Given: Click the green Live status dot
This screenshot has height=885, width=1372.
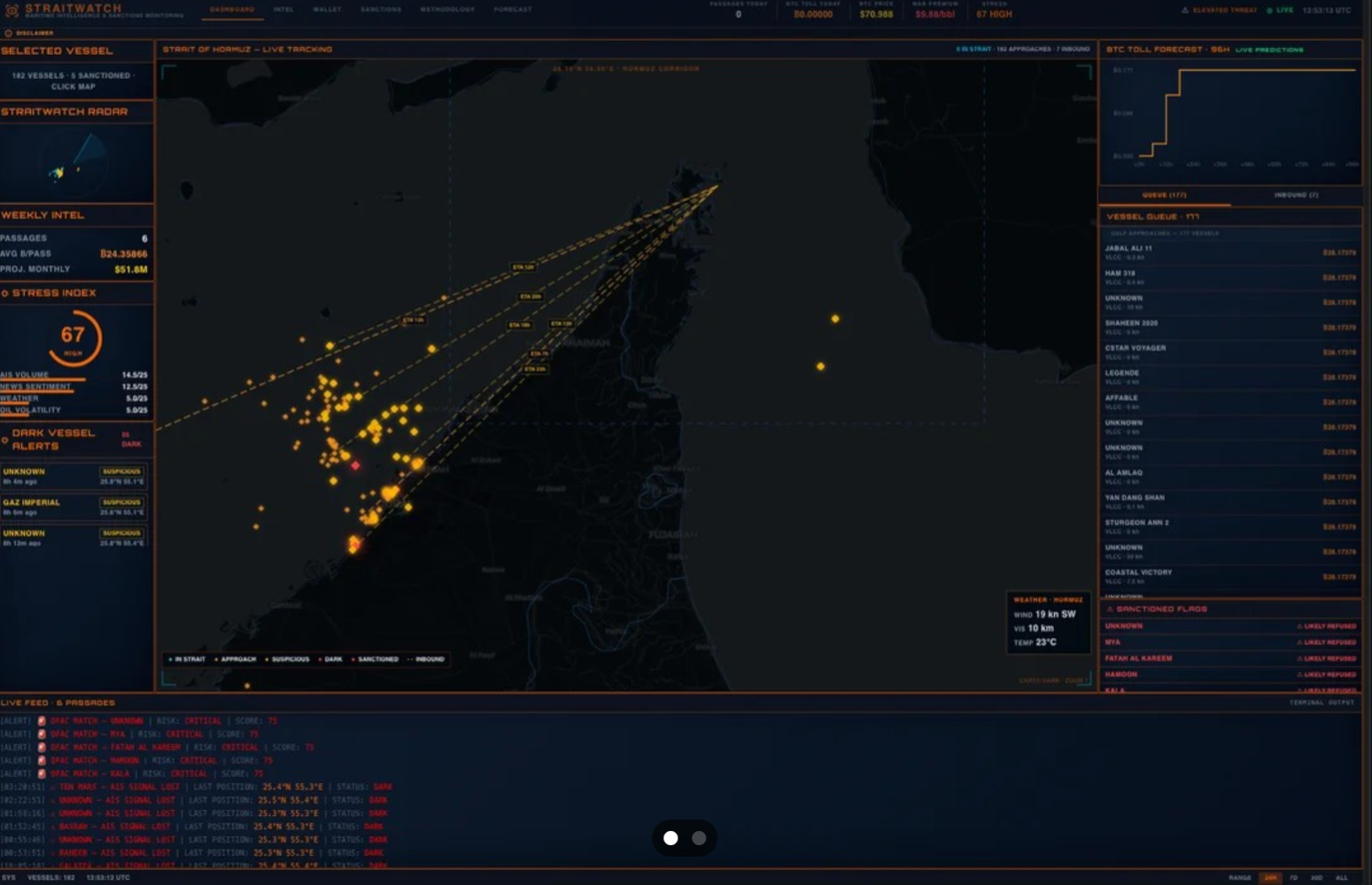Looking at the screenshot, I should [x=1269, y=11].
